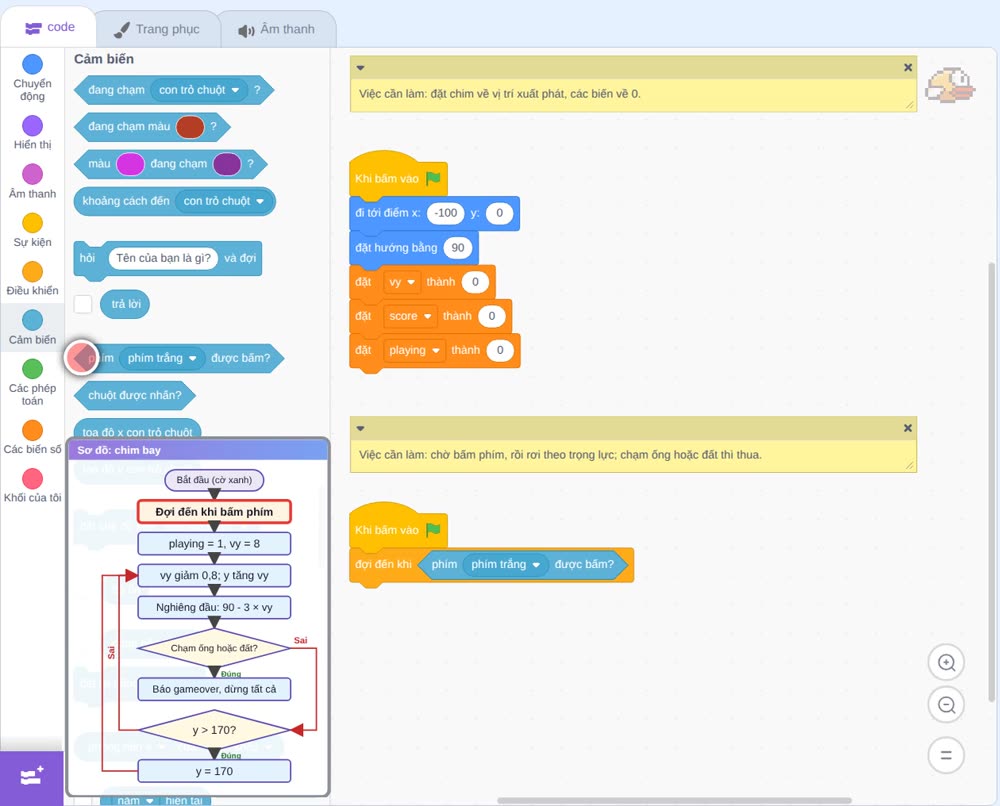
Task: Click the Tên của bạn là gì? field
Action: pos(163,258)
